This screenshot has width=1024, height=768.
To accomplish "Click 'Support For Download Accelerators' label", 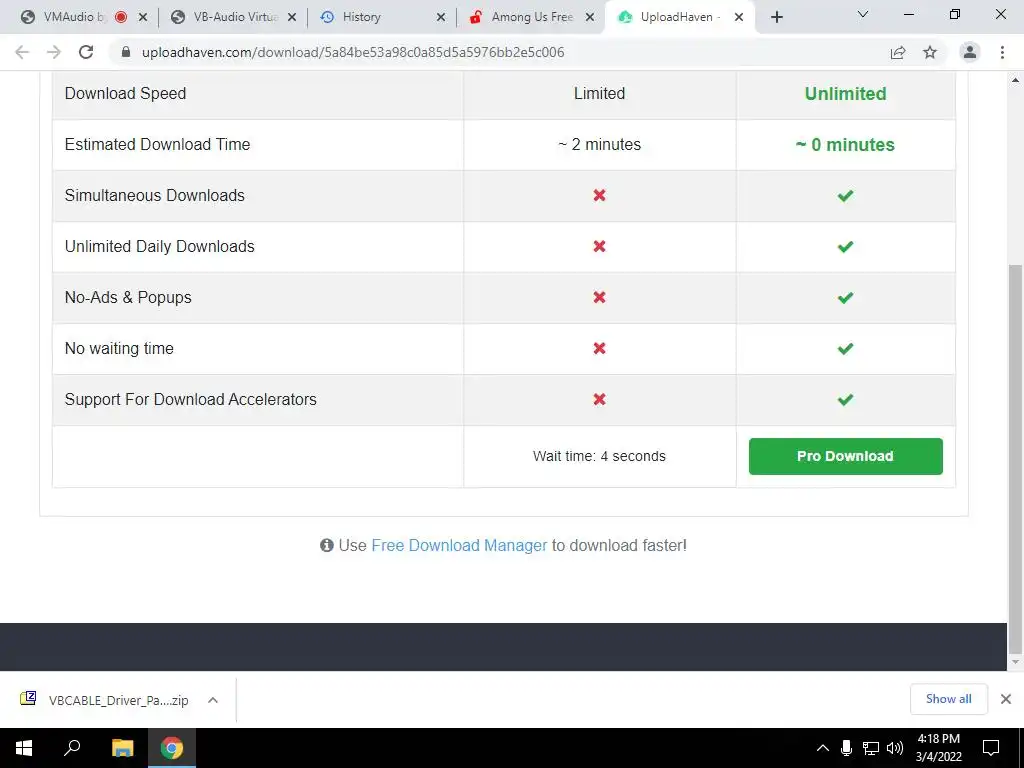I will 191,399.
